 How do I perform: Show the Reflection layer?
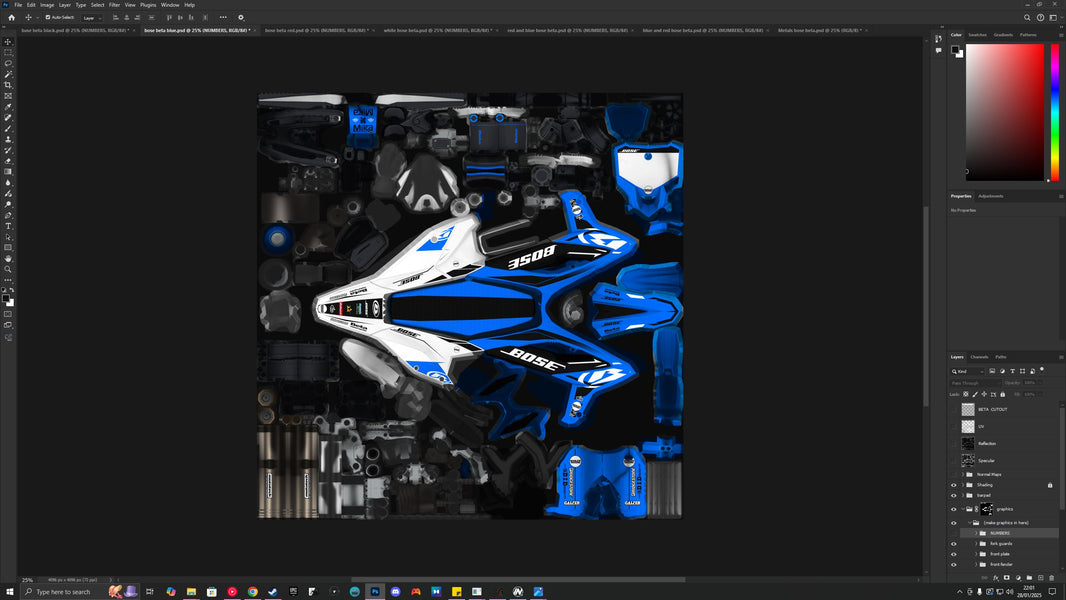pos(953,444)
